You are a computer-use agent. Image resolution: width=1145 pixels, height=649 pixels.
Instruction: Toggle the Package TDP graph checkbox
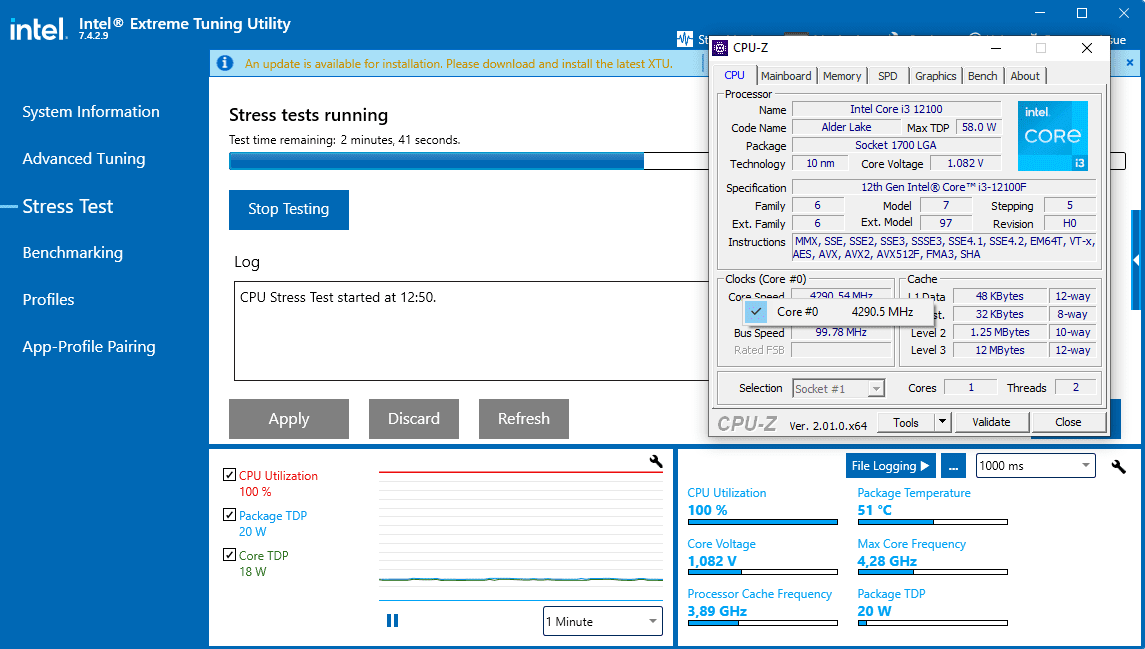coord(229,515)
